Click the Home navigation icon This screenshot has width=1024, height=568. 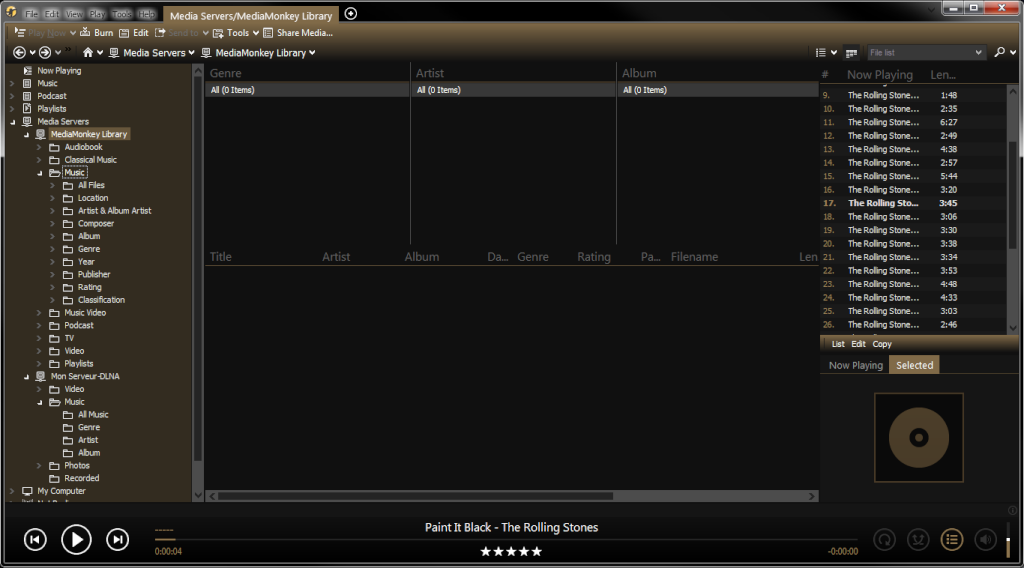[x=88, y=52]
